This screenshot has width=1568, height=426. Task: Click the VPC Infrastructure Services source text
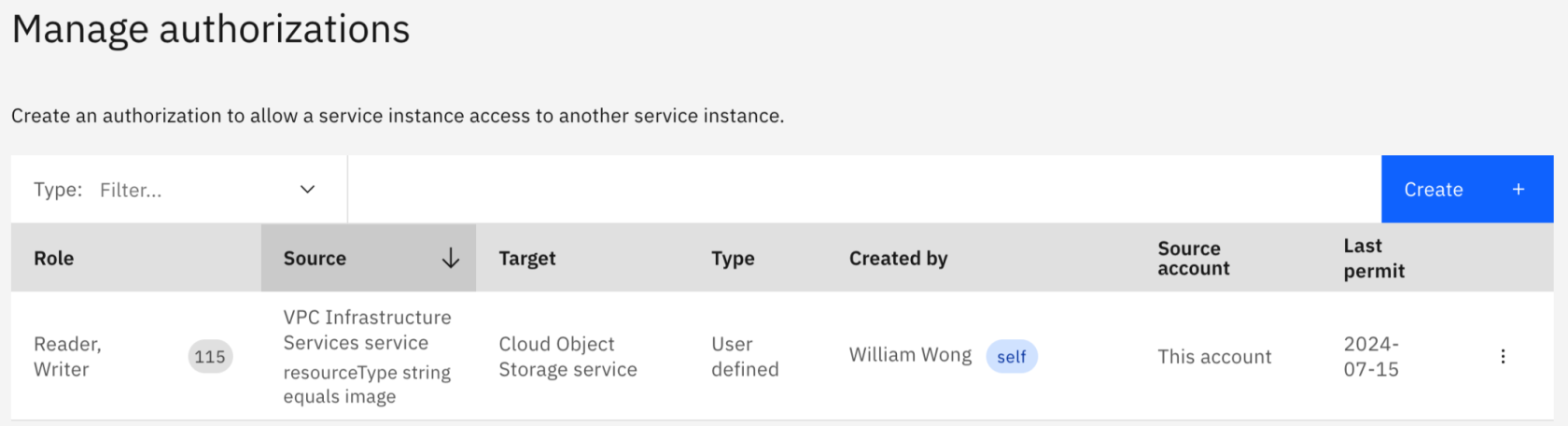(367, 331)
